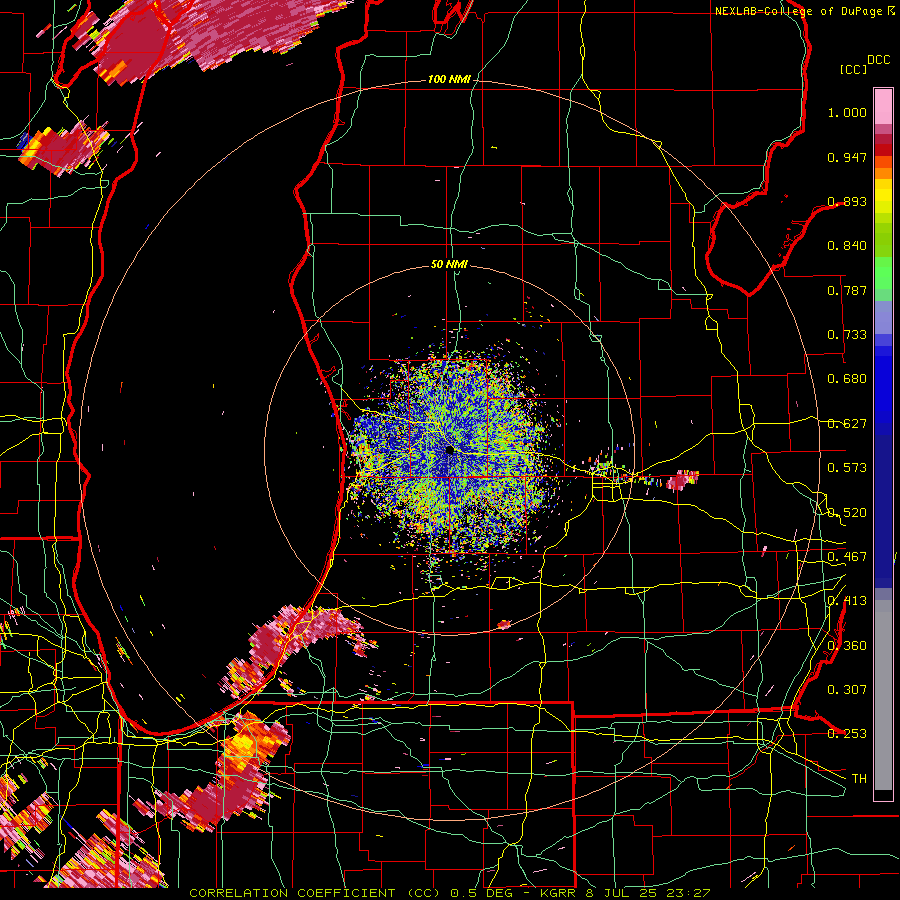Click the light pink top segment of color bar
This screenshot has height=900, width=900.
point(883,107)
